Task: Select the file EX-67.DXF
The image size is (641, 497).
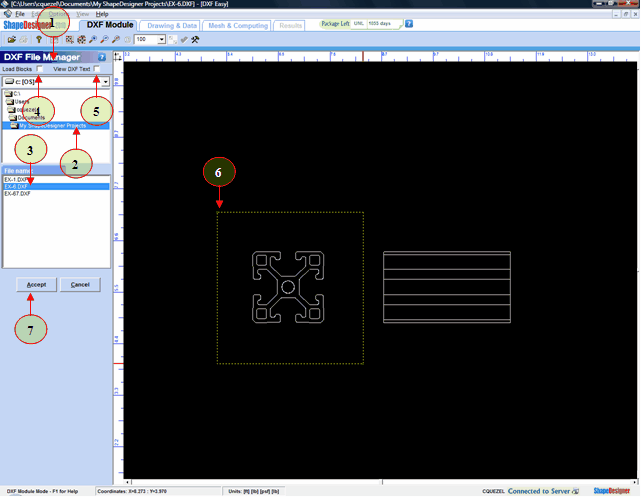Action: 56,193
